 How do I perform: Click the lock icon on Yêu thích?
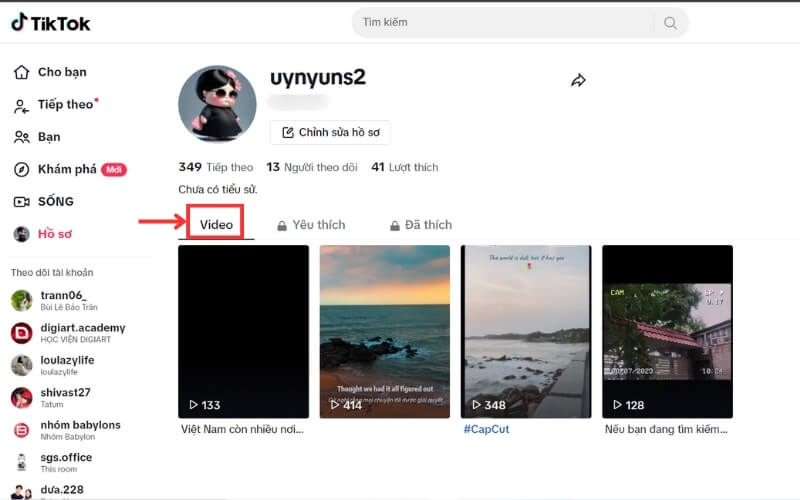point(282,226)
